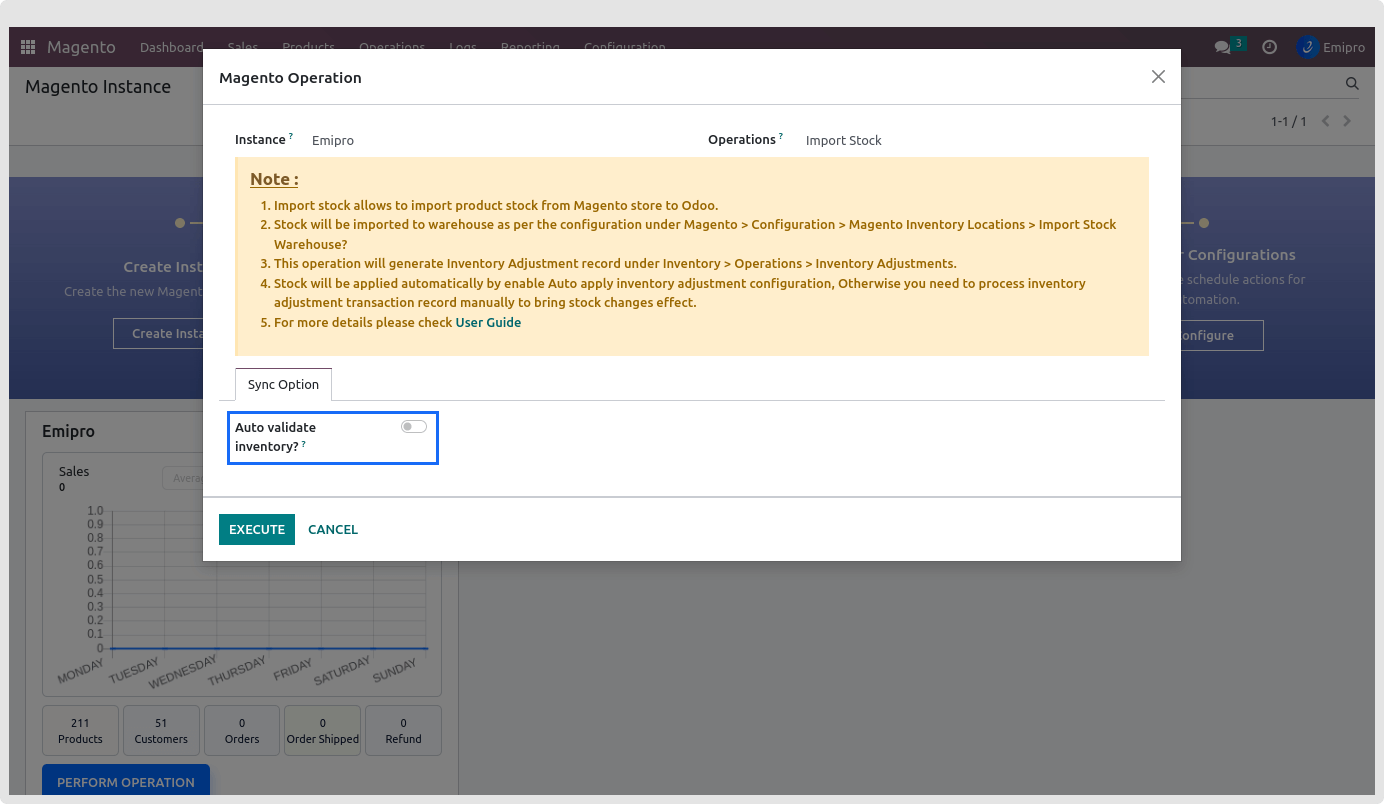Click the clock activities icon

click(x=1269, y=47)
